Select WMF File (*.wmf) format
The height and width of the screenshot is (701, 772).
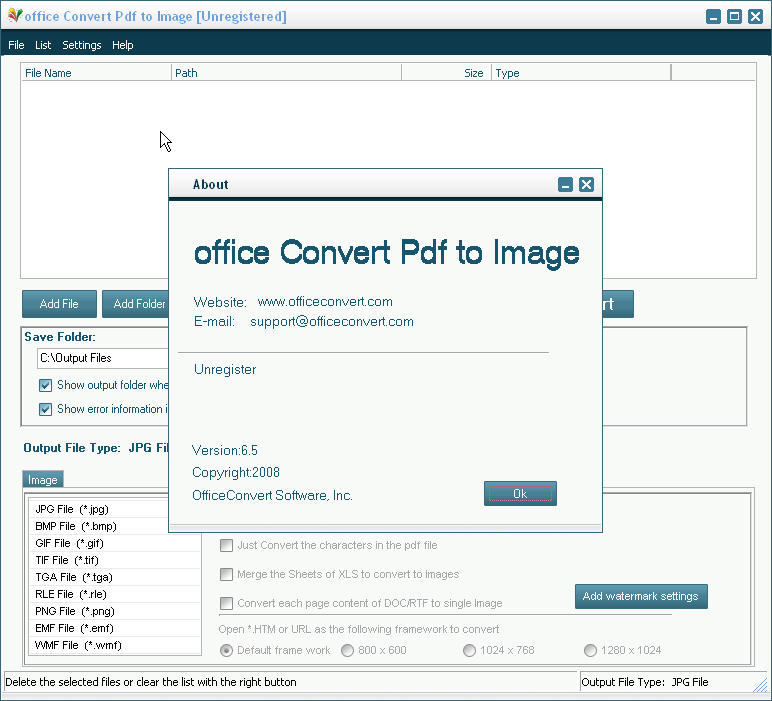(115, 645)
